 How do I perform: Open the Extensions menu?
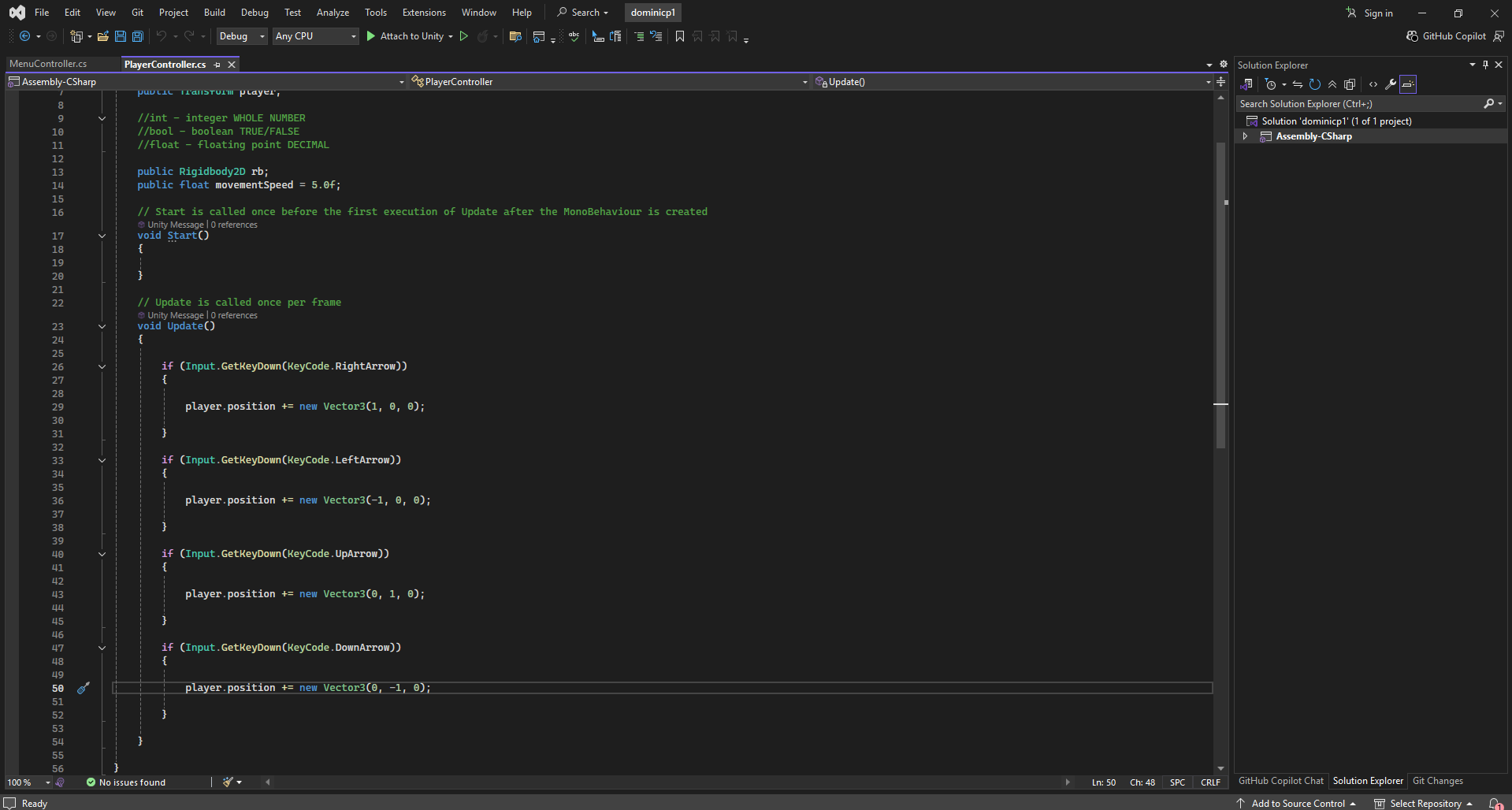pyautogui.click(x=424, y=13)
